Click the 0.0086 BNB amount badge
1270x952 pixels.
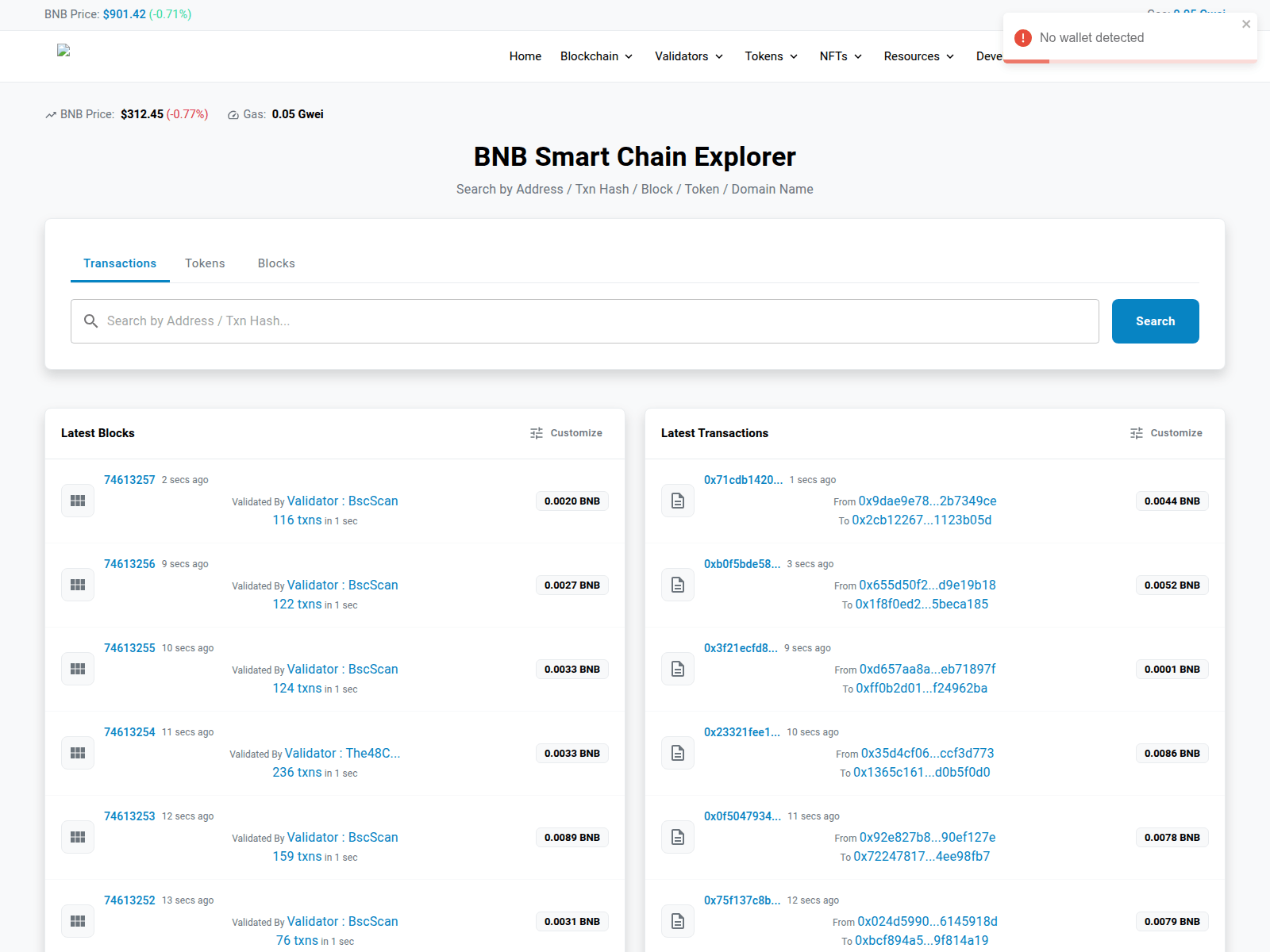click(1172, 753)
